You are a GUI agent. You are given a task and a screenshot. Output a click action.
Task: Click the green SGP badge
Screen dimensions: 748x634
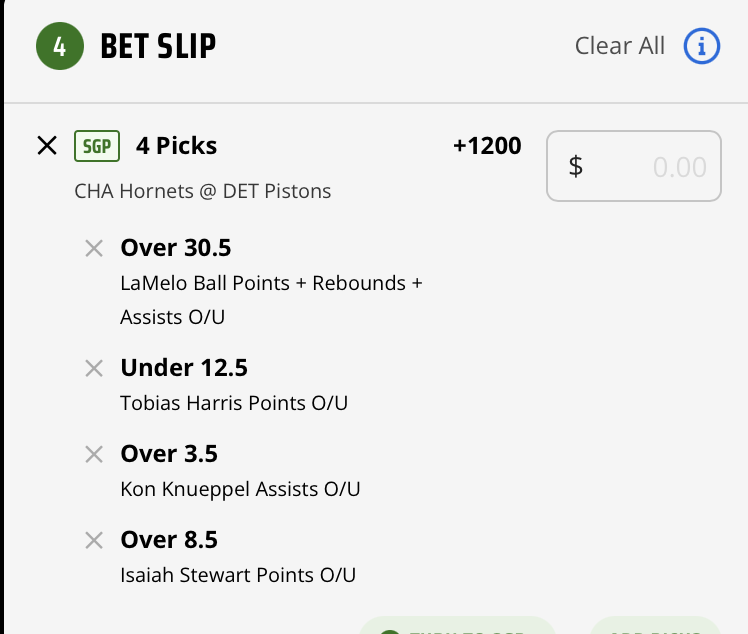coord(97,146)
